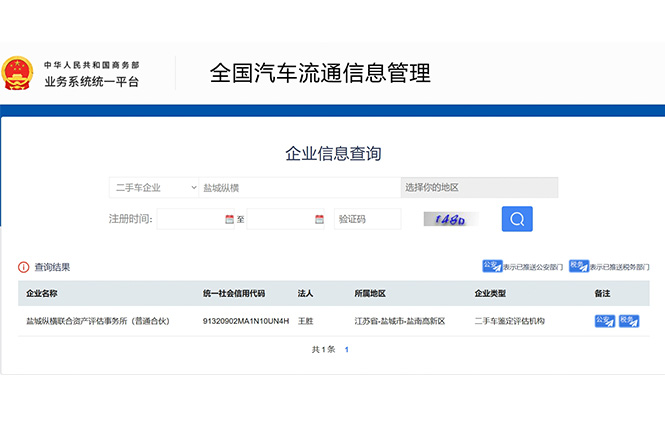The height and width of the screenshot is (445, 665).
Task: Refresh the captcha image 148b
Action: (450, 219)
